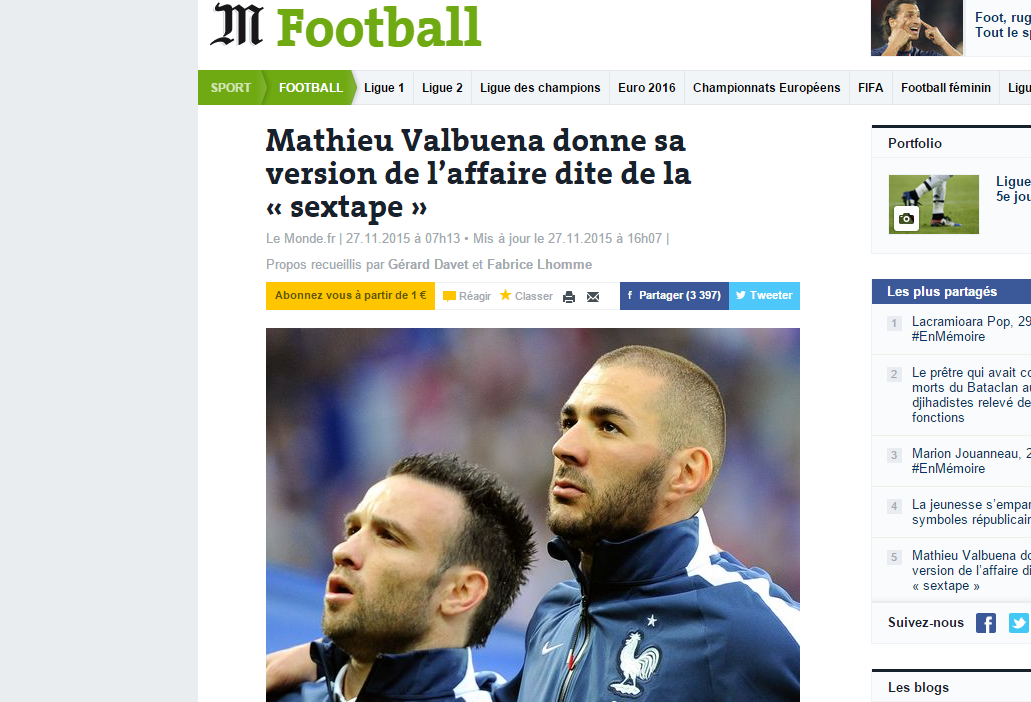Open Football féminin menu item
1031x702 pixels.
pyautogui.click(x=946, y=87)
